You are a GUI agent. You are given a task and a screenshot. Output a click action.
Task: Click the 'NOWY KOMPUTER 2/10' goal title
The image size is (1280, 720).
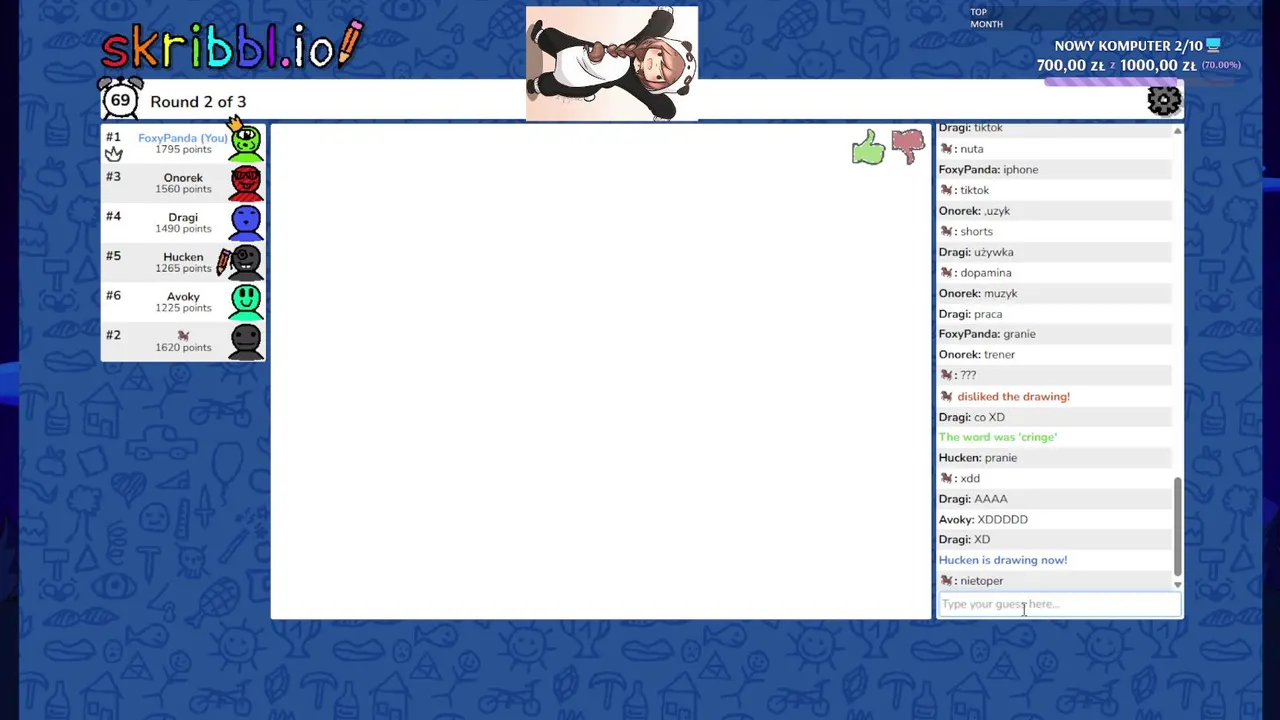[1128, 46]
